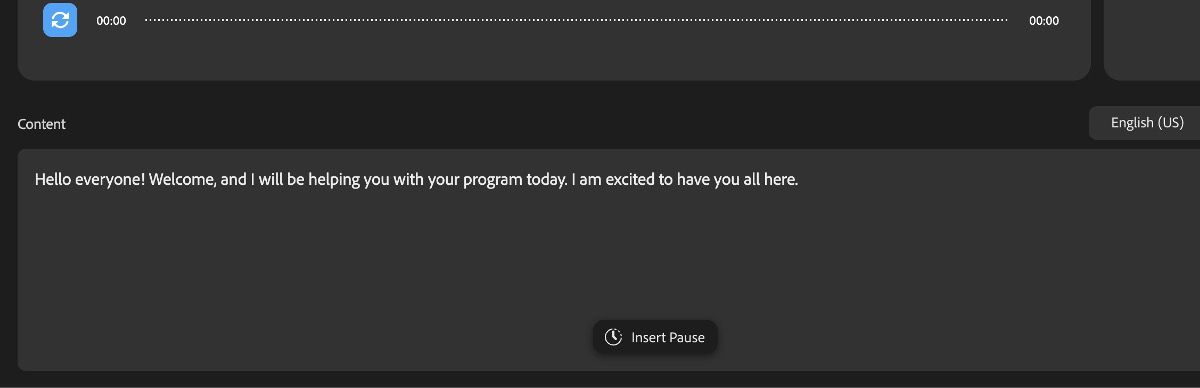Image resolution: width=1200 pixels, height=388 pixels.
Task: Click the total duration 00:00 after the track
Action: pos(1044,21)
